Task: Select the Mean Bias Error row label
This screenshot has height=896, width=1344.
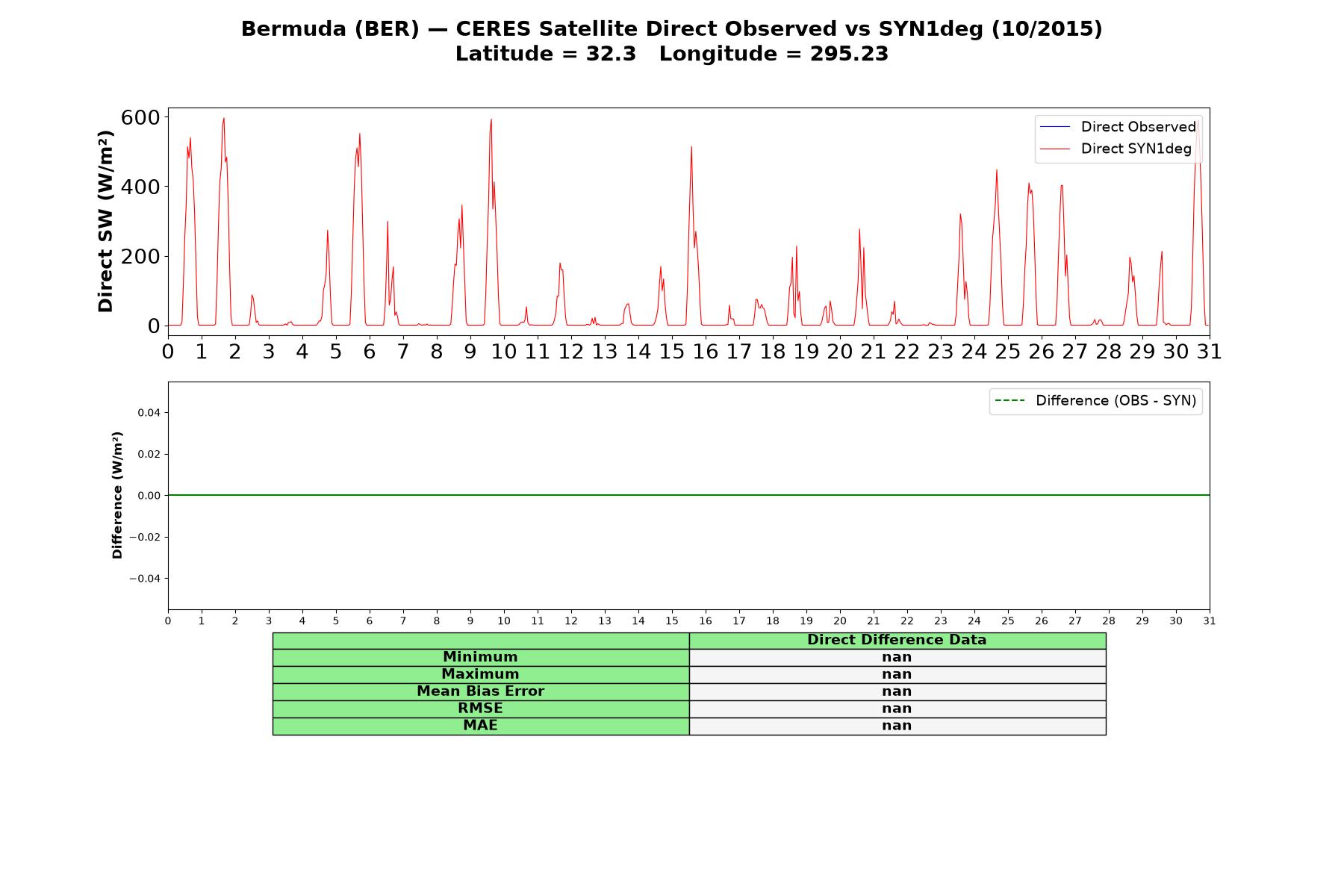Action: [x=480, y=691]
